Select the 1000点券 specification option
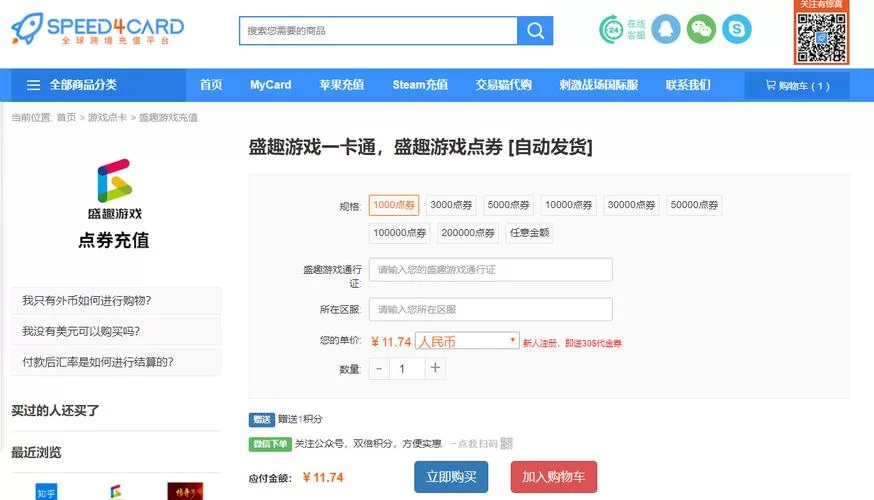Viewport: 874px width, 500px height. [394, 205]
